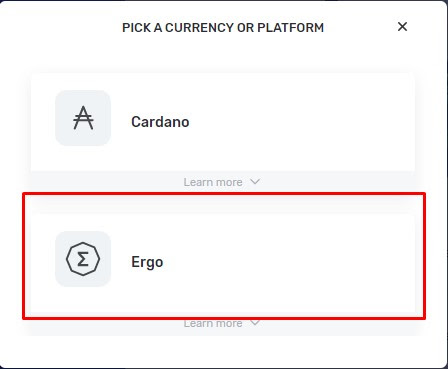The image size is (448, 369).
Task: Click the Ergo sigma logo icon
Action: (83, 259)
